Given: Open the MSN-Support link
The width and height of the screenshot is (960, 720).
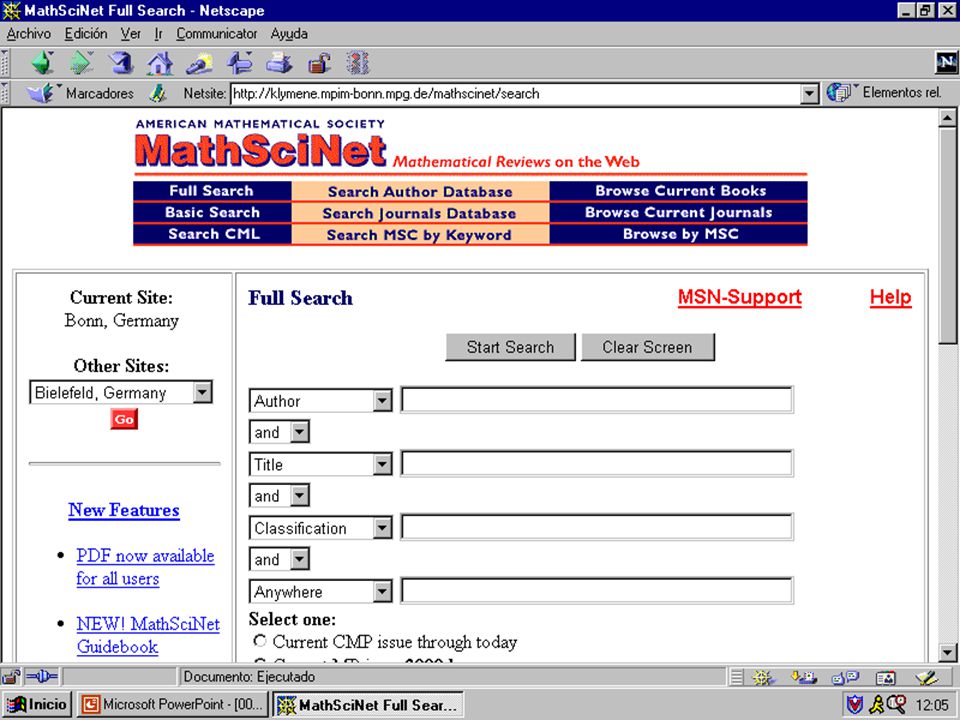Looking at the screenshot, I should [x=740, y=297].
